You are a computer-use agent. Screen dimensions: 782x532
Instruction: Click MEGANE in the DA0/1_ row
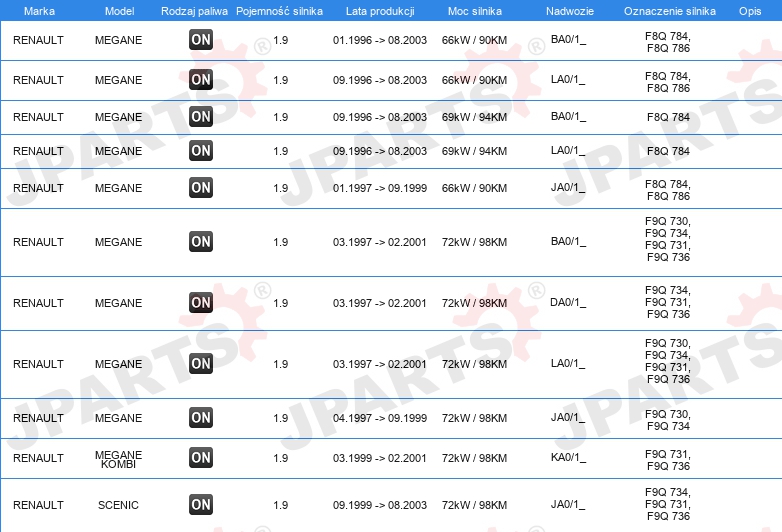tap(118, 303)
